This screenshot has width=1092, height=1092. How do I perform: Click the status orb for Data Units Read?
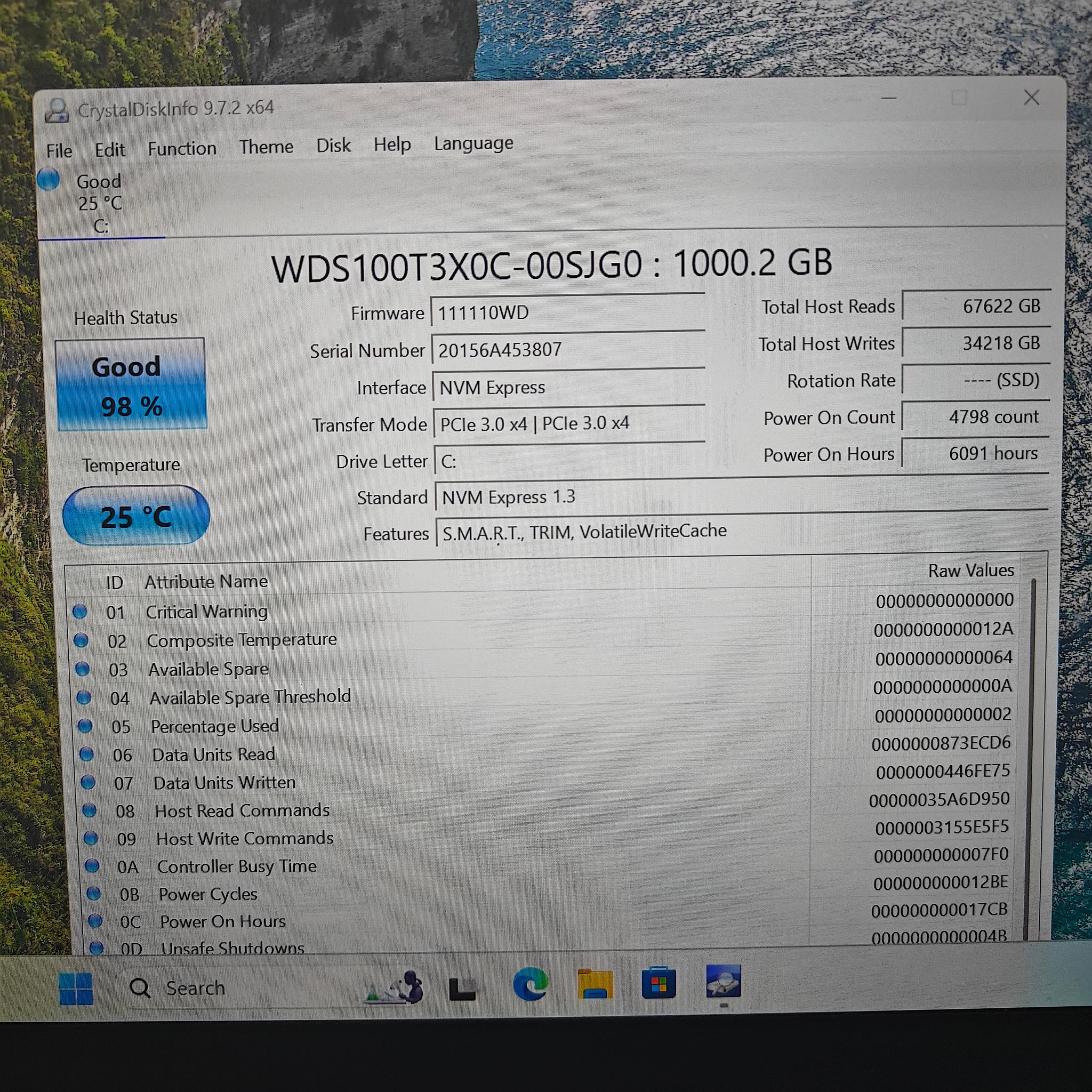tap(86, 754)
